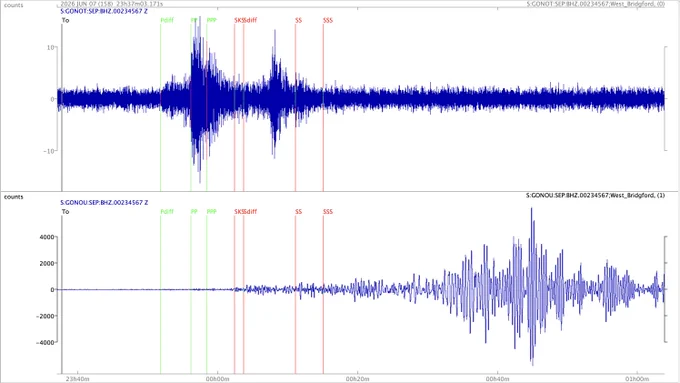Click the Pdiff phase label on the GONOU trace
The image size is (680, 383).
pos(167,212)
